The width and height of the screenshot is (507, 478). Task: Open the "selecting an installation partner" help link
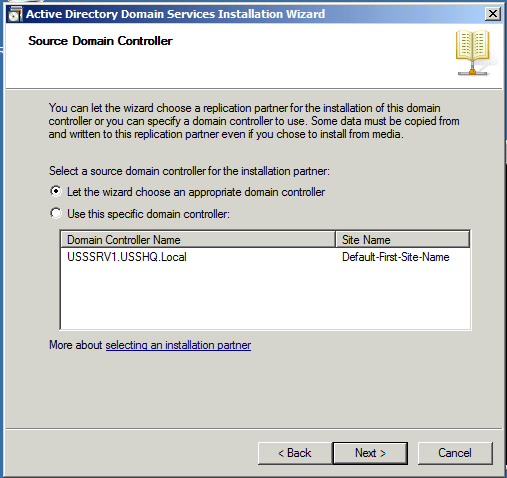pyautogui.click(x=178, y=345)
